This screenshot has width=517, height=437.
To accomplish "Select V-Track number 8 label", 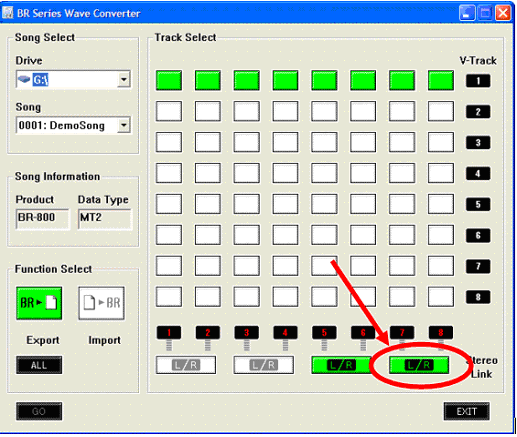I will click(x=478, y=297).
